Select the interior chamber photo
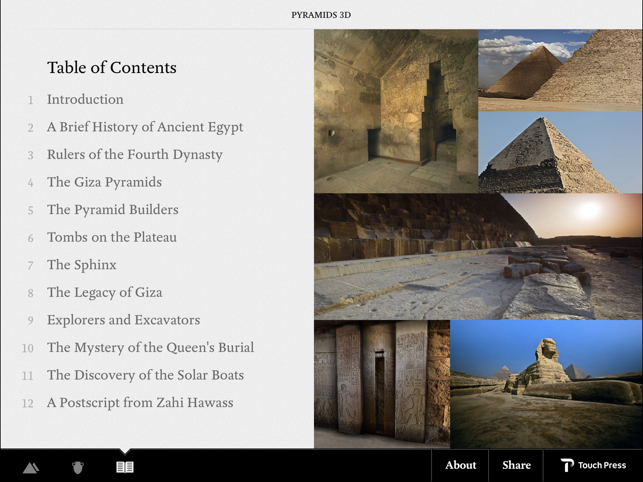 click(x=395, y=110)
